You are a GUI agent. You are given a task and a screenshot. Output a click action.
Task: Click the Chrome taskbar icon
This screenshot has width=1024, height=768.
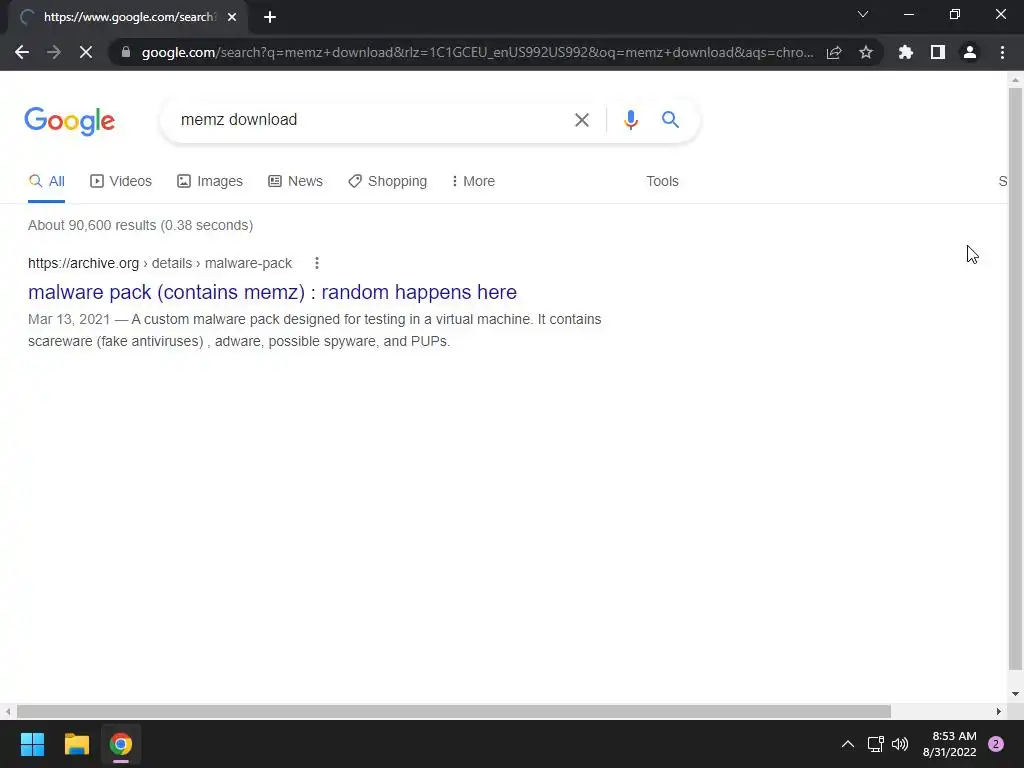pyautogui.click(x=121, y=744)
